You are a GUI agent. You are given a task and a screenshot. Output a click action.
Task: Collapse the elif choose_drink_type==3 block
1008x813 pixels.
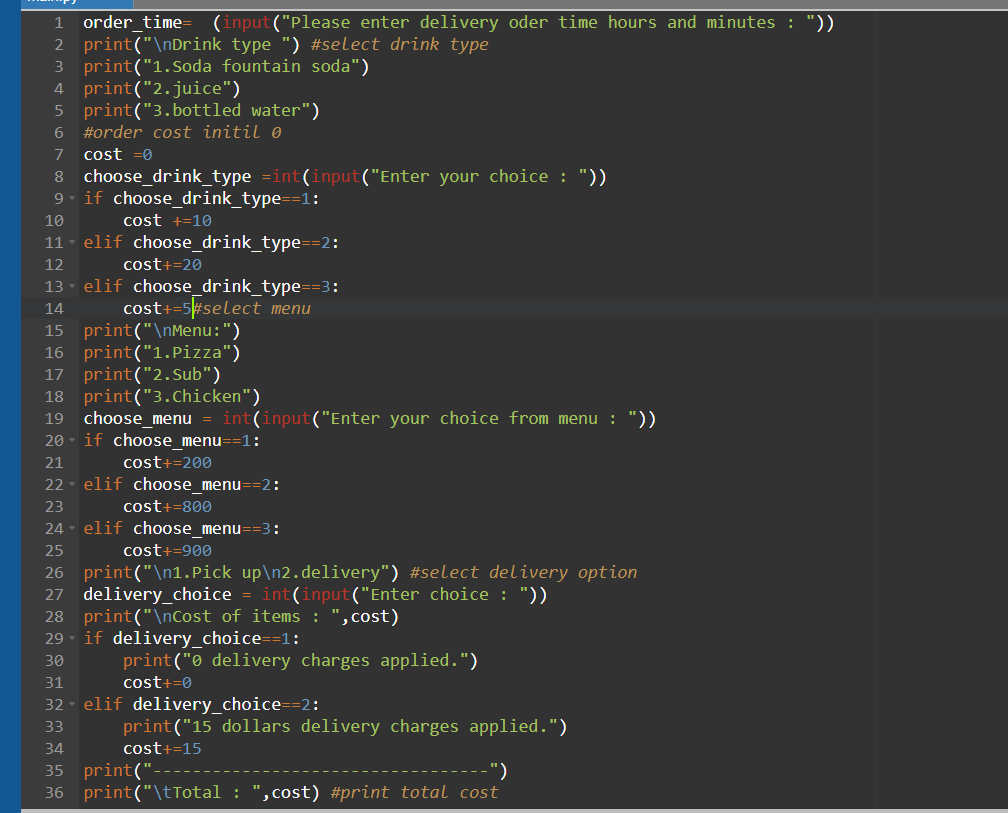click(x=73, y=286)
